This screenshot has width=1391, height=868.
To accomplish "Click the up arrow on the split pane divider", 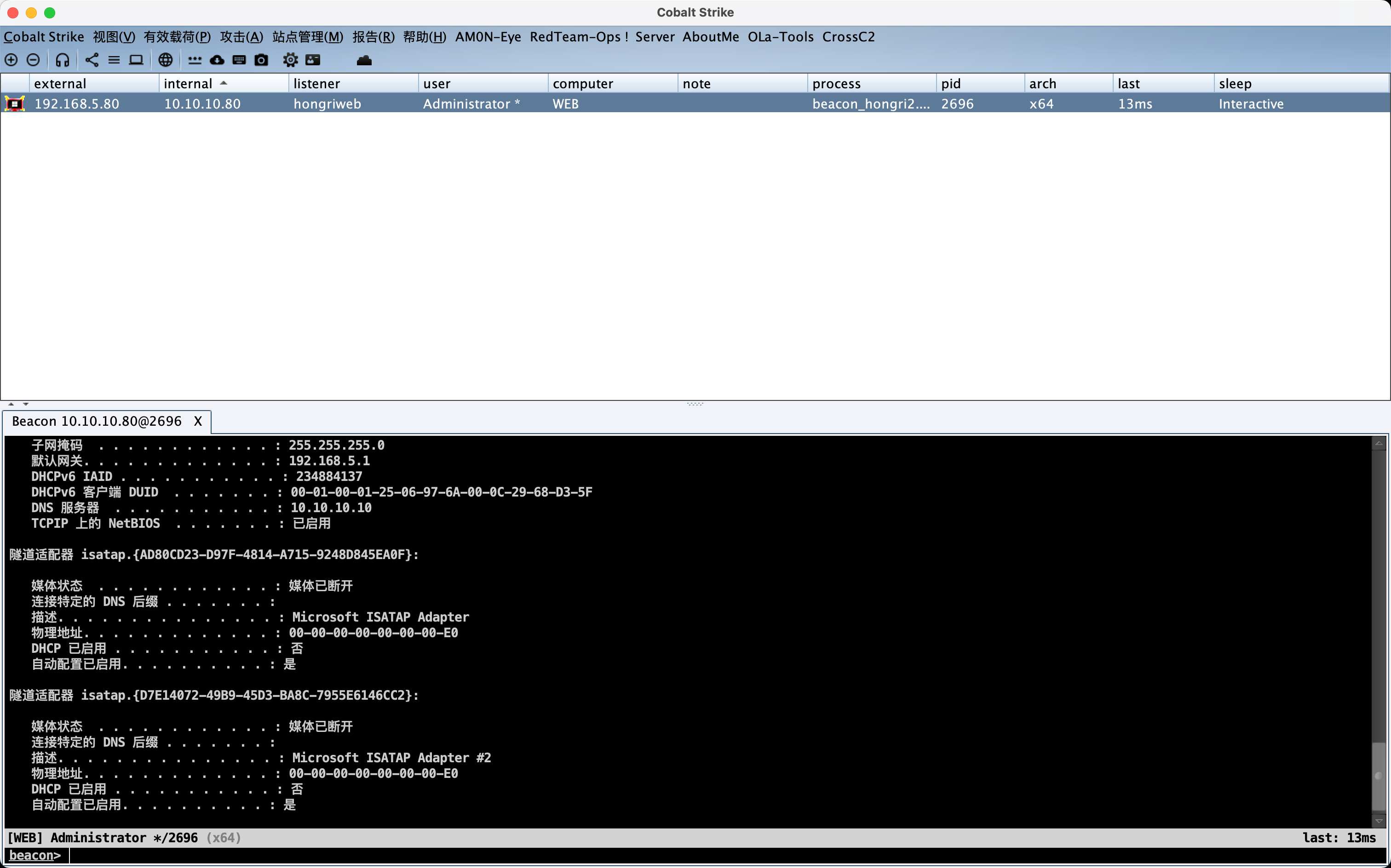I will tap(11, 404).
